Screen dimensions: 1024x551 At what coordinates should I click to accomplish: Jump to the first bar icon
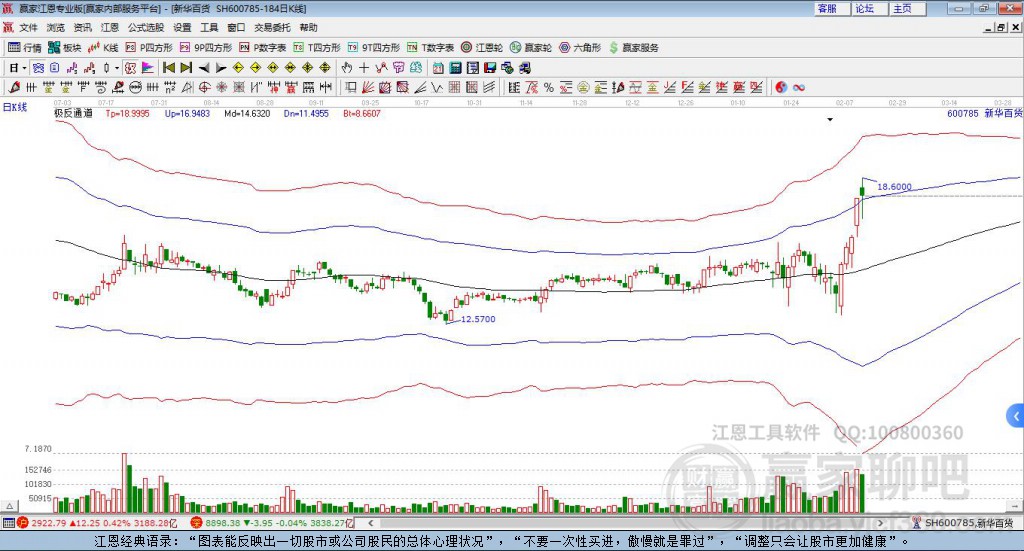coord(168,68)
